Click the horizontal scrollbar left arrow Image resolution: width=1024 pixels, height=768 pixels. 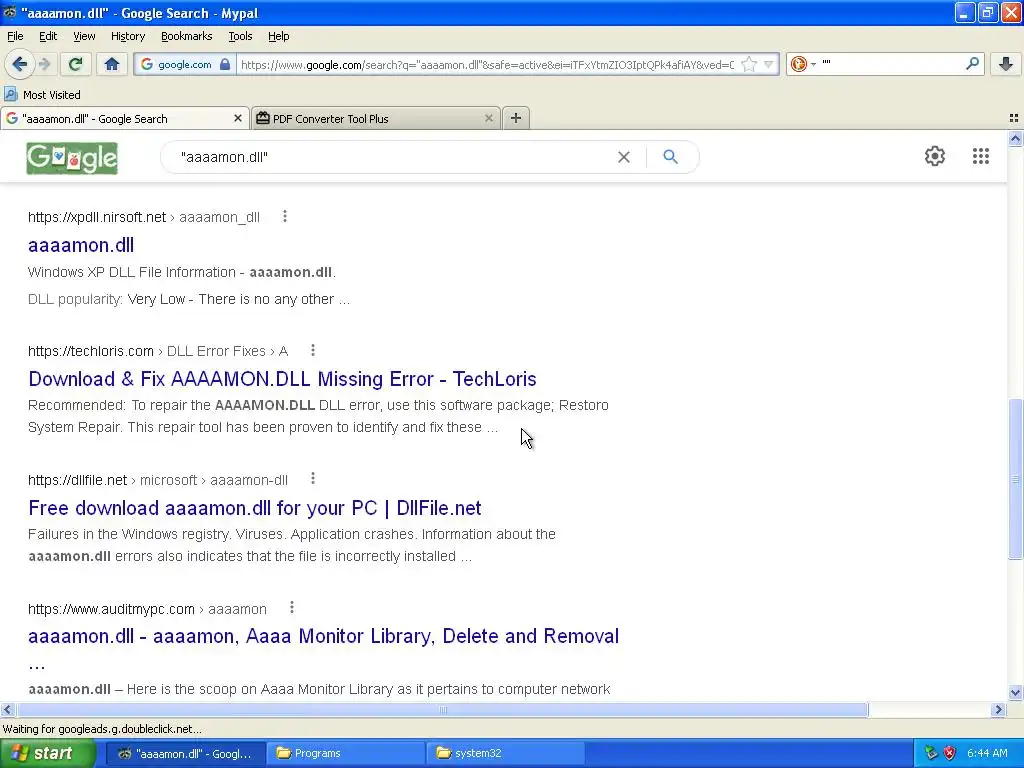click(8, 709)
